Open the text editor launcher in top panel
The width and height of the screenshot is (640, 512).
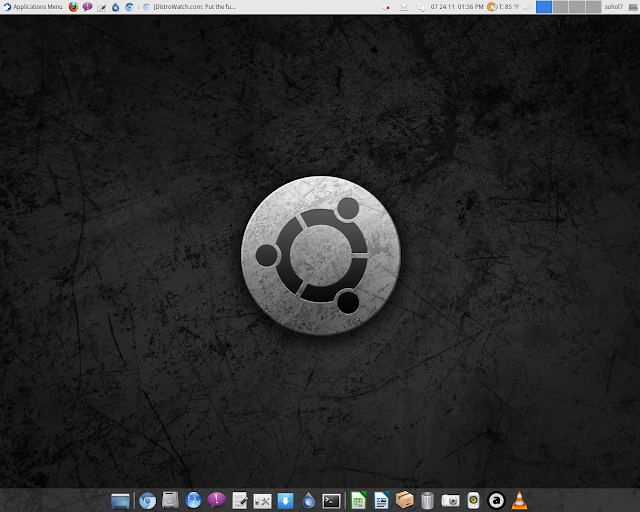tap(101, 7)
